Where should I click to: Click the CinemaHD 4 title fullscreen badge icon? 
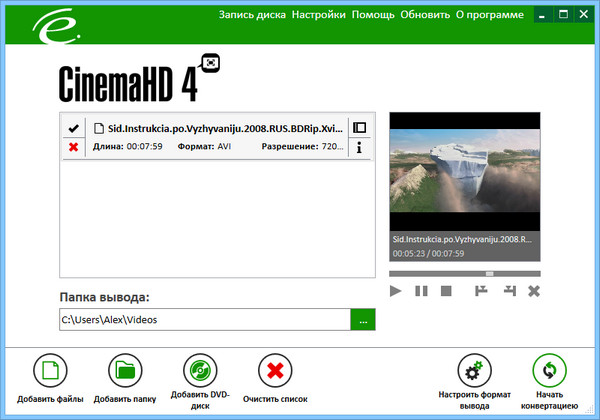coord(210,63)
